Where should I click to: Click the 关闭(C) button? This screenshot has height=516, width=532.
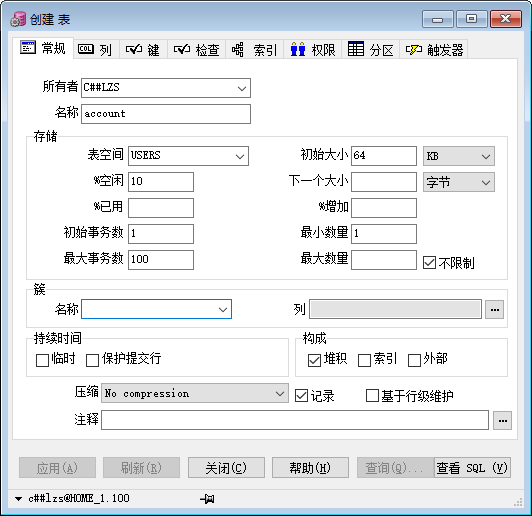pos(226,468)
